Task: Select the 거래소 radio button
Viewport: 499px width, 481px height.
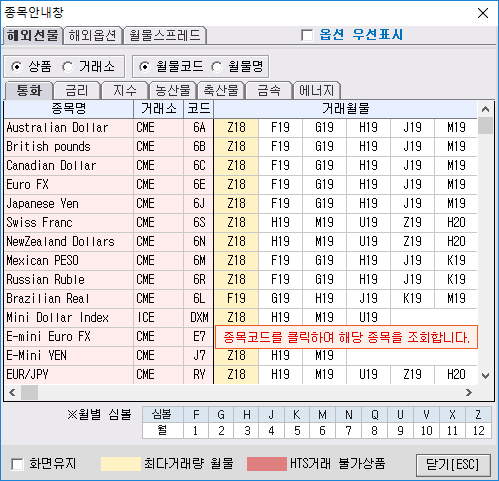Action: click(x=68, y=67)
